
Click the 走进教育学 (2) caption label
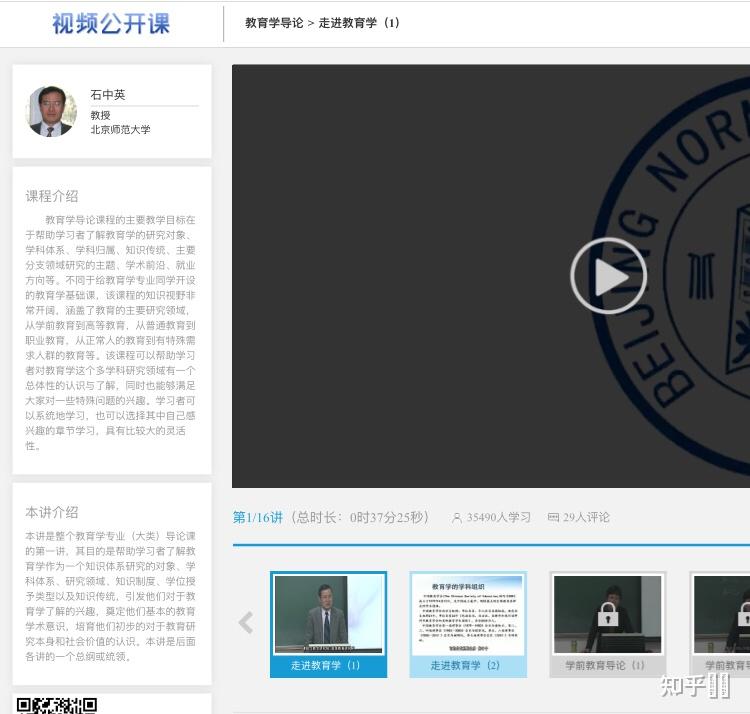(x=465, y=665)
